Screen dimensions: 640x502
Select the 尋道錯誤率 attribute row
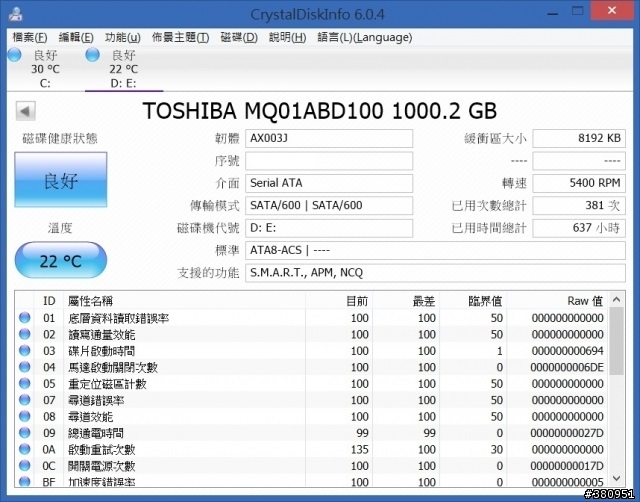pyautogui.click(x=312, y=400)
